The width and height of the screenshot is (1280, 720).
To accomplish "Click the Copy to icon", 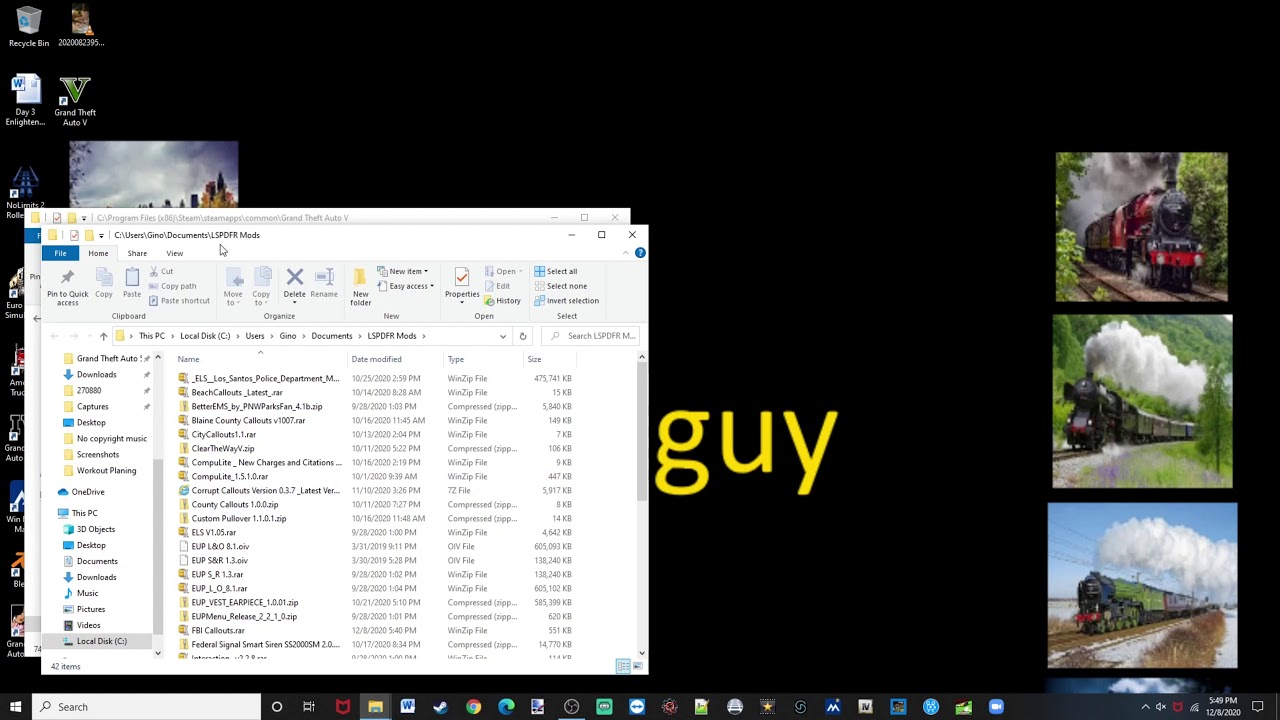I will tap(261, 286).
